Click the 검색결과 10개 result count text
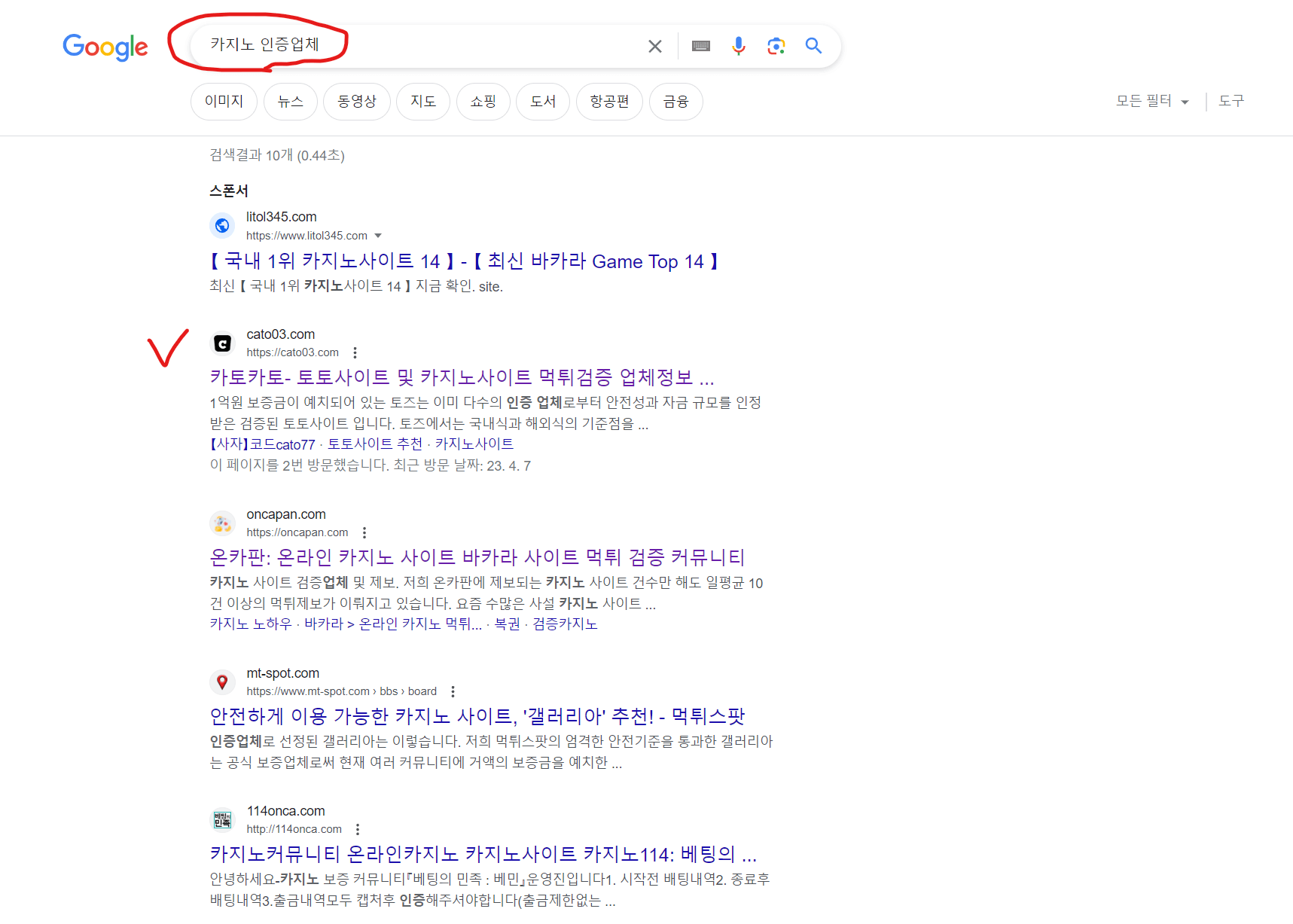Viewport: 1293px width, 924px height. pos(277,155)
